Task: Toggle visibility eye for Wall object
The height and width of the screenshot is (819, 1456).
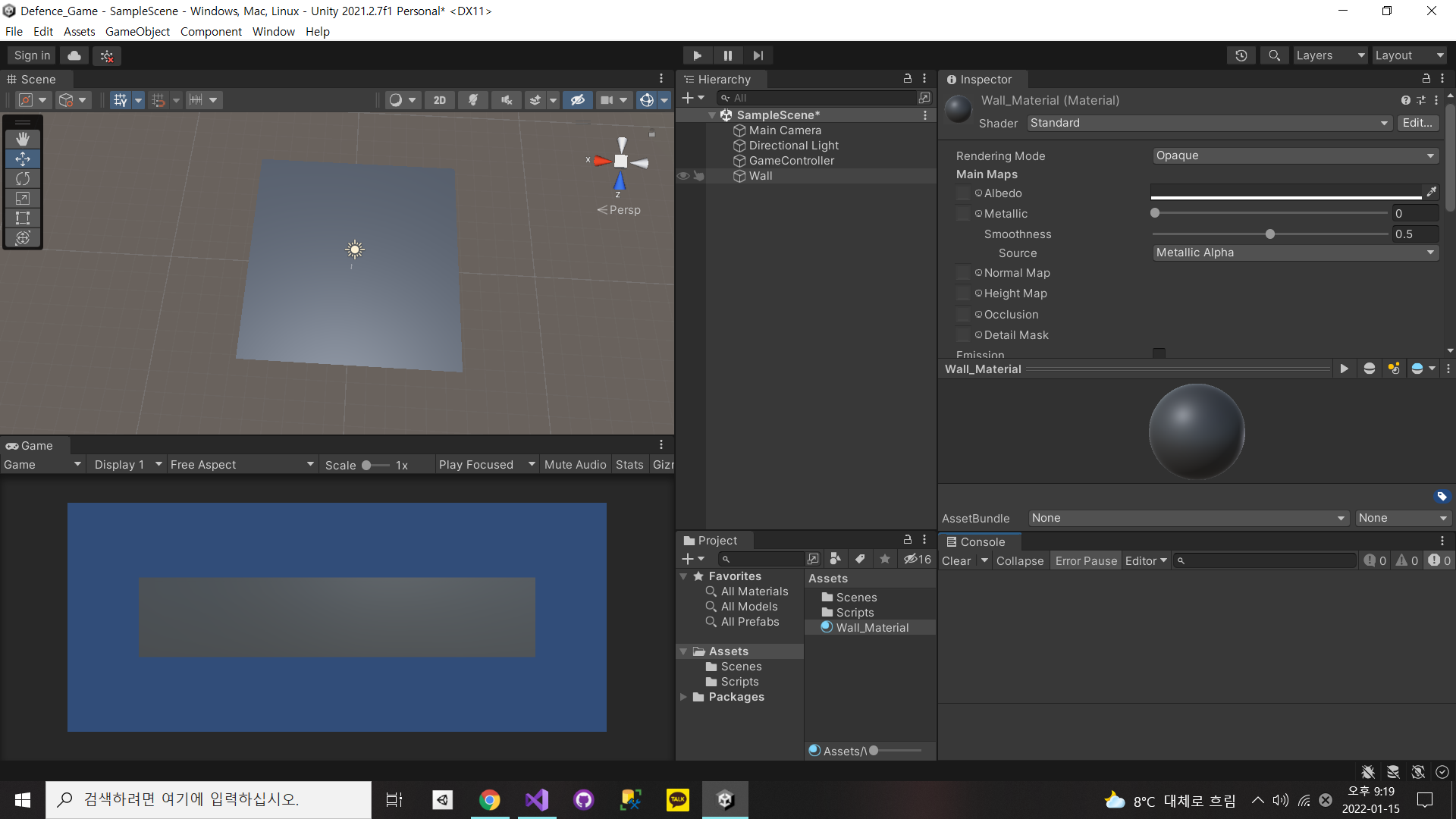Action: 682,176
